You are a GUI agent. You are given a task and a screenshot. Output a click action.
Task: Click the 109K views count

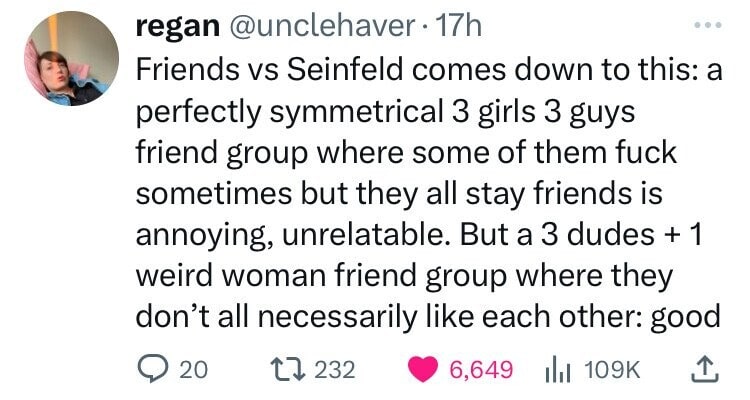[x=612, y=370]
